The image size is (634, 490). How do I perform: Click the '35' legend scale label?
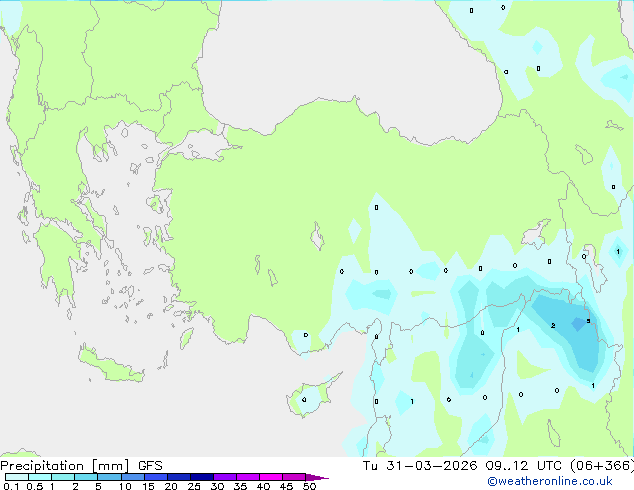pos(241,486)
